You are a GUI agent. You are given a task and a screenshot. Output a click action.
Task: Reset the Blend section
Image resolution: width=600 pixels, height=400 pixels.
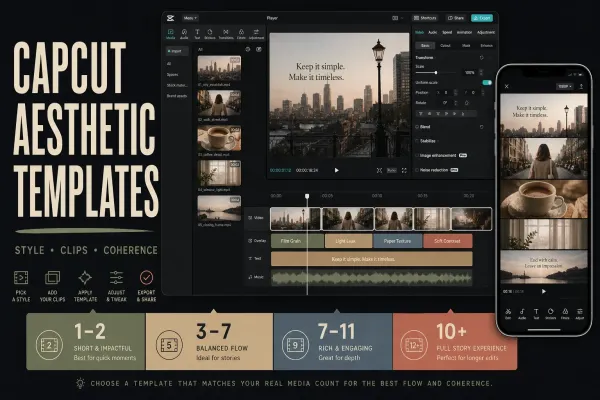pyautogui.click(x=481, y=127)
